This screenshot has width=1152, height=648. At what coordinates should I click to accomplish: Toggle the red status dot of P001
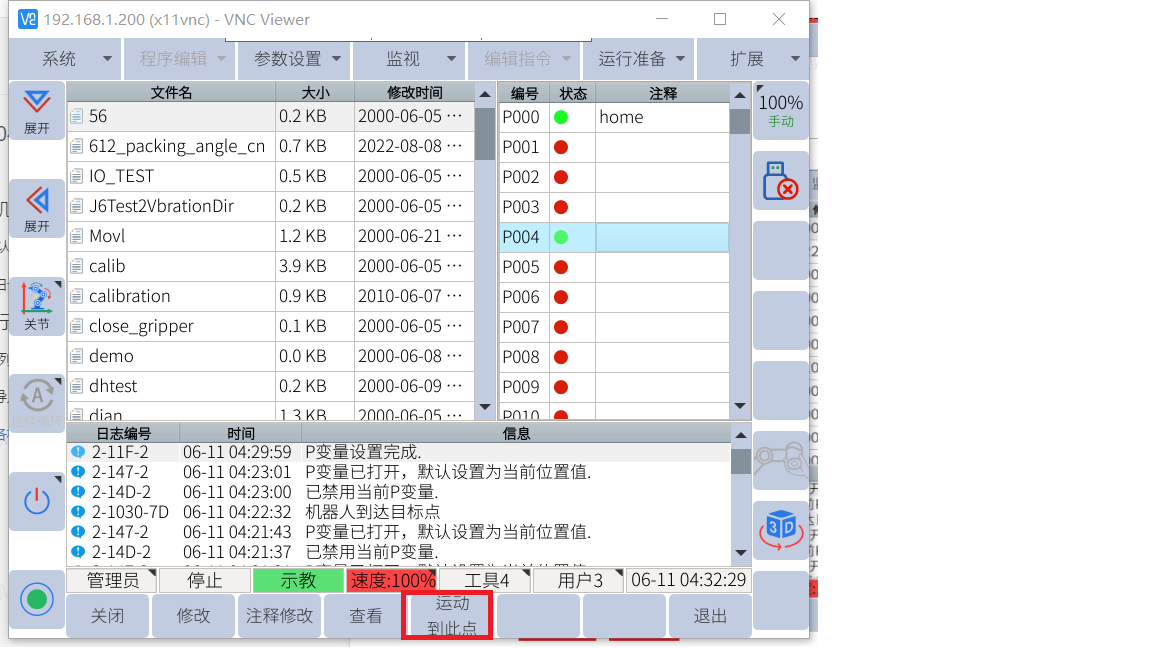(x=561, y=147)
